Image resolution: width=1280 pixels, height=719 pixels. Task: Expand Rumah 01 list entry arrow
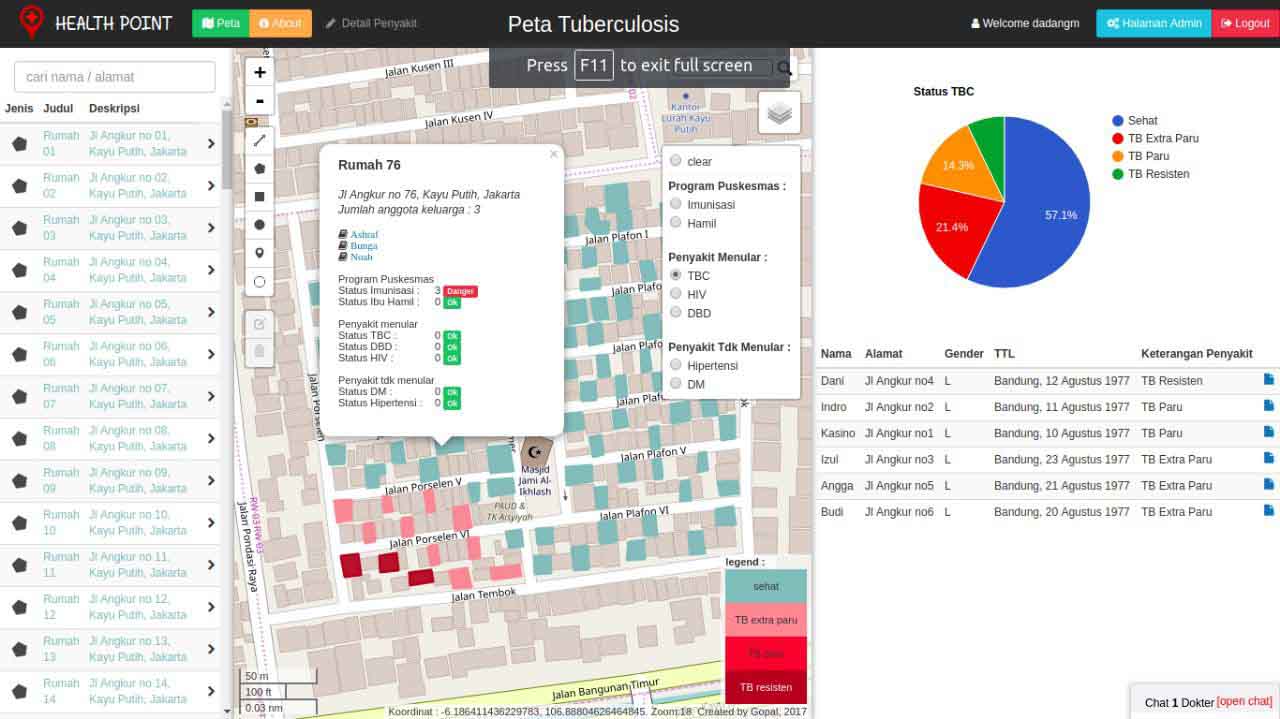[211, 144]
